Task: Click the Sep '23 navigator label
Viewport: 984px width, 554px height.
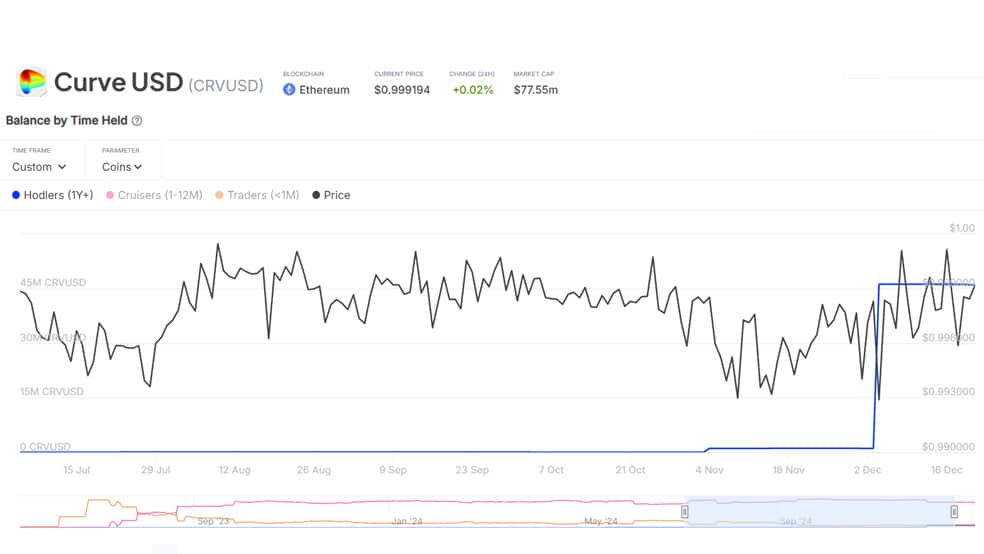Action: coord(213,521)
